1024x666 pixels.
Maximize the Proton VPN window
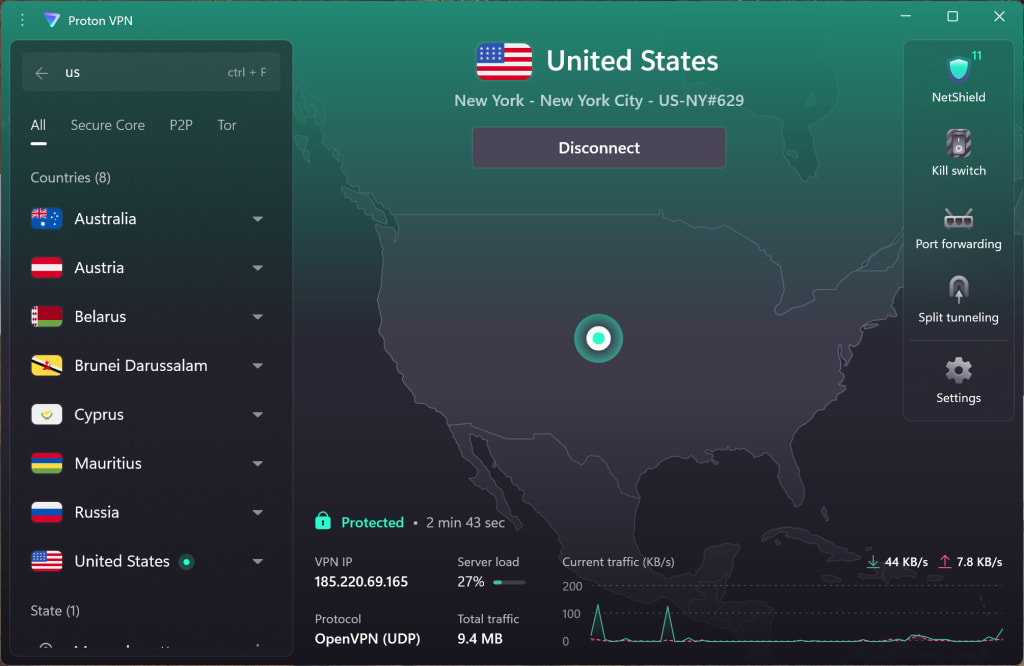(x=953, y=16)
